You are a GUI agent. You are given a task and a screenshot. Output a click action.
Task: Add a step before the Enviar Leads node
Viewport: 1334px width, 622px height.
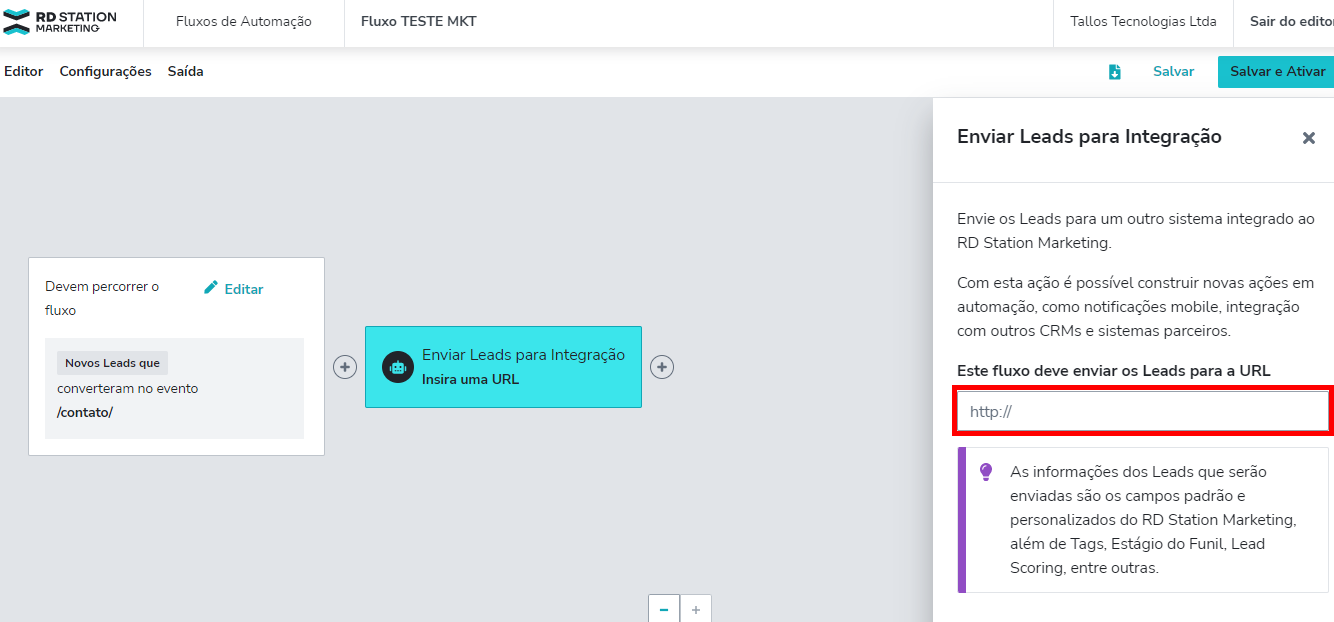tap(345, 367)
